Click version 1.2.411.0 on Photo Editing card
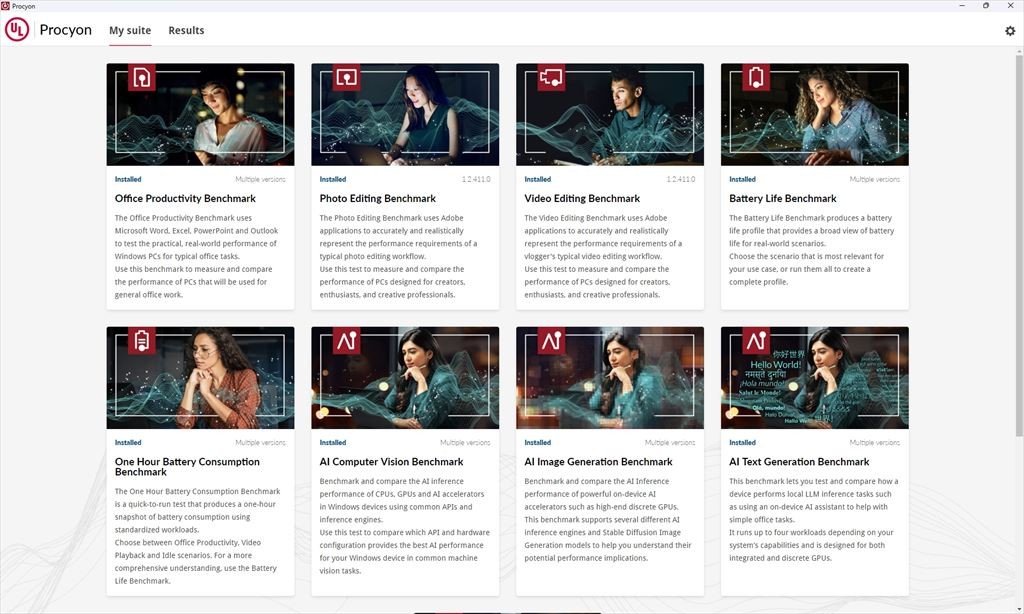The height and width of the screenshot is (614, 1024). (475, 179)
